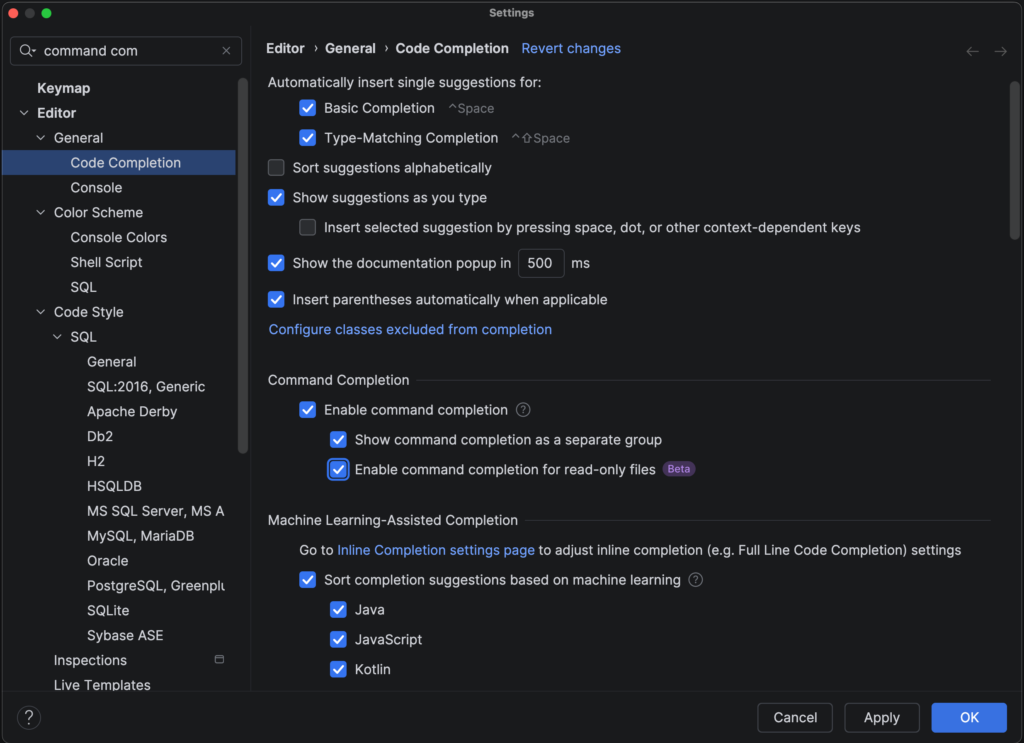Click help icon beside Enable command completion
This screenshot has width=1024, height=743.
(x=523, y=410)
